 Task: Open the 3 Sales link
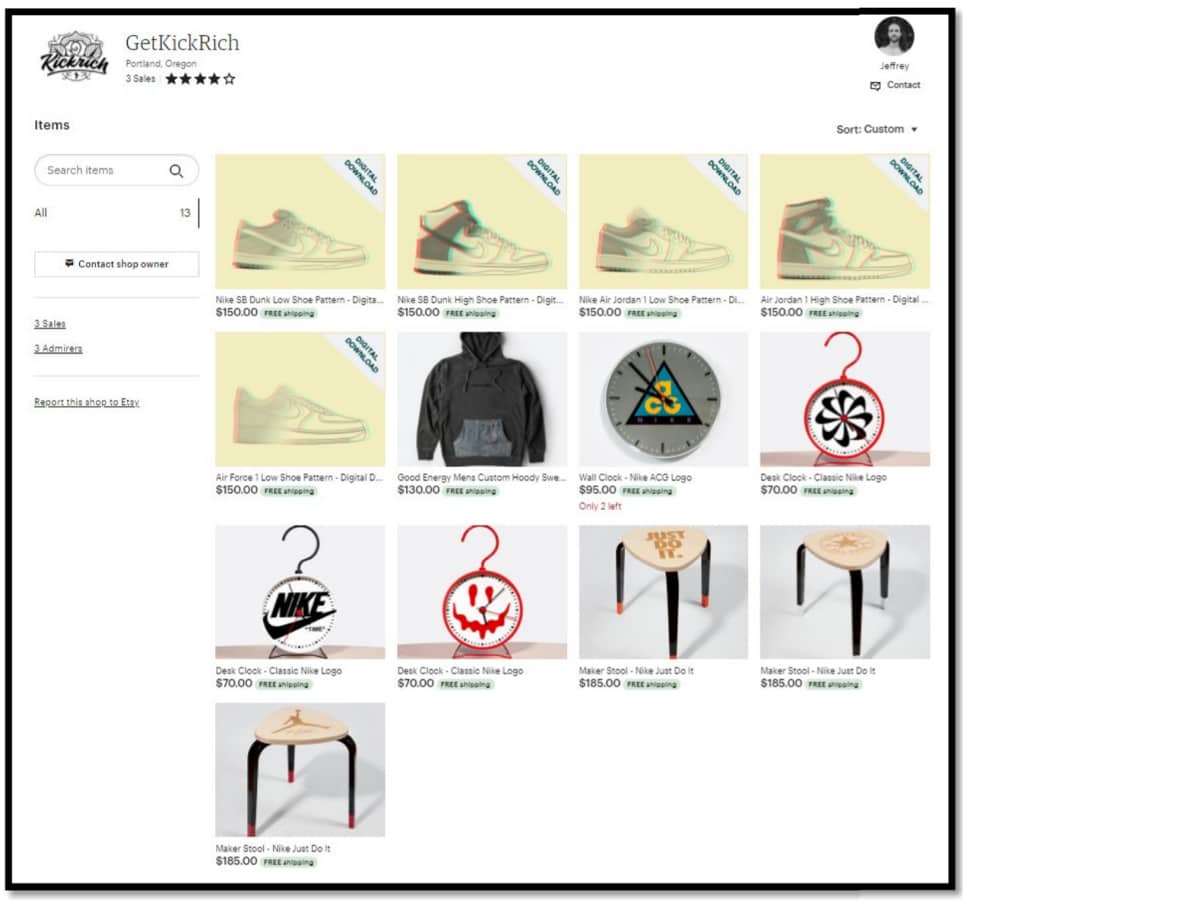[50, 324]
